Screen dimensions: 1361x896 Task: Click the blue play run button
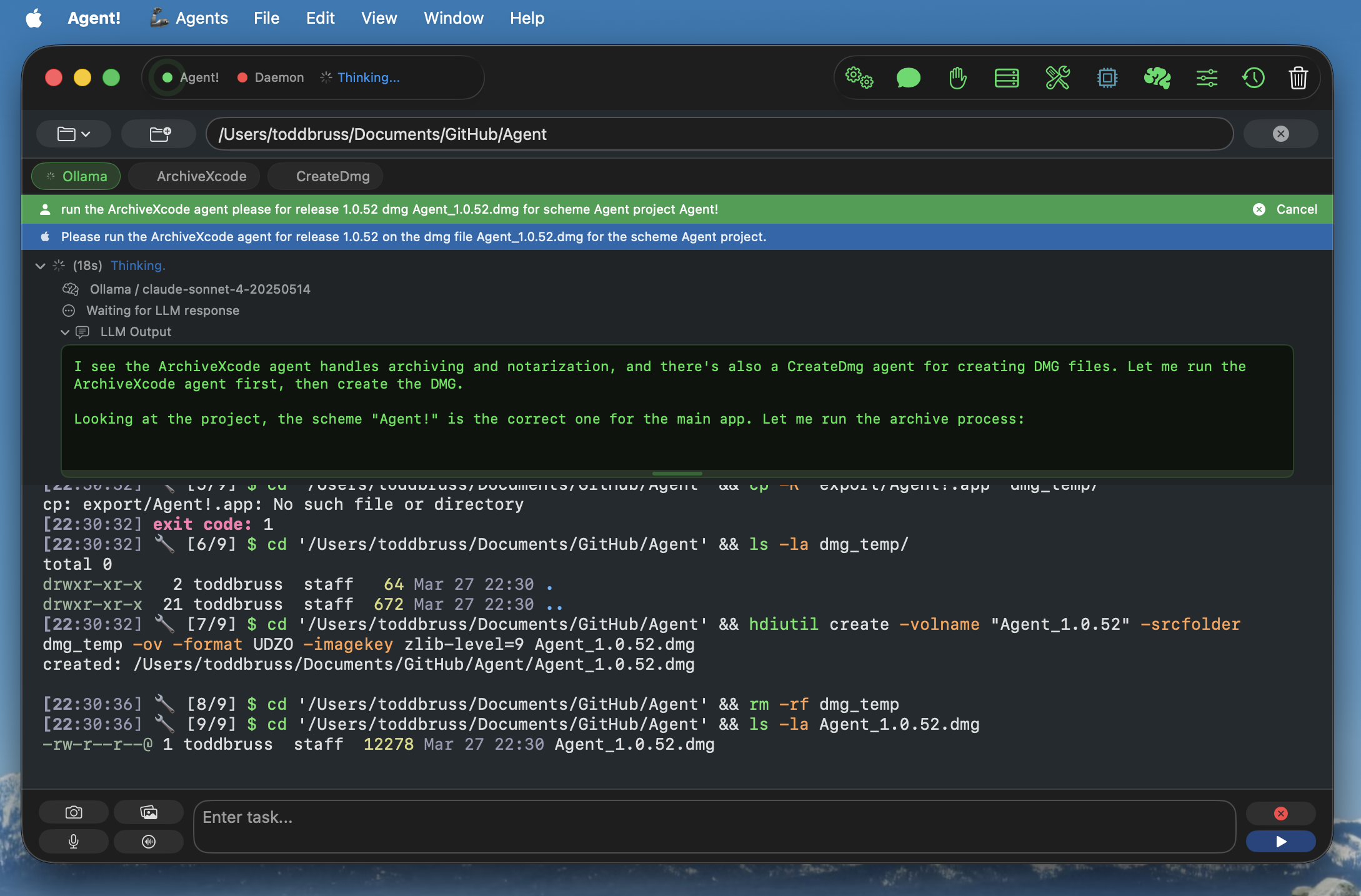pyautogui.click(x=1280, y=842)
